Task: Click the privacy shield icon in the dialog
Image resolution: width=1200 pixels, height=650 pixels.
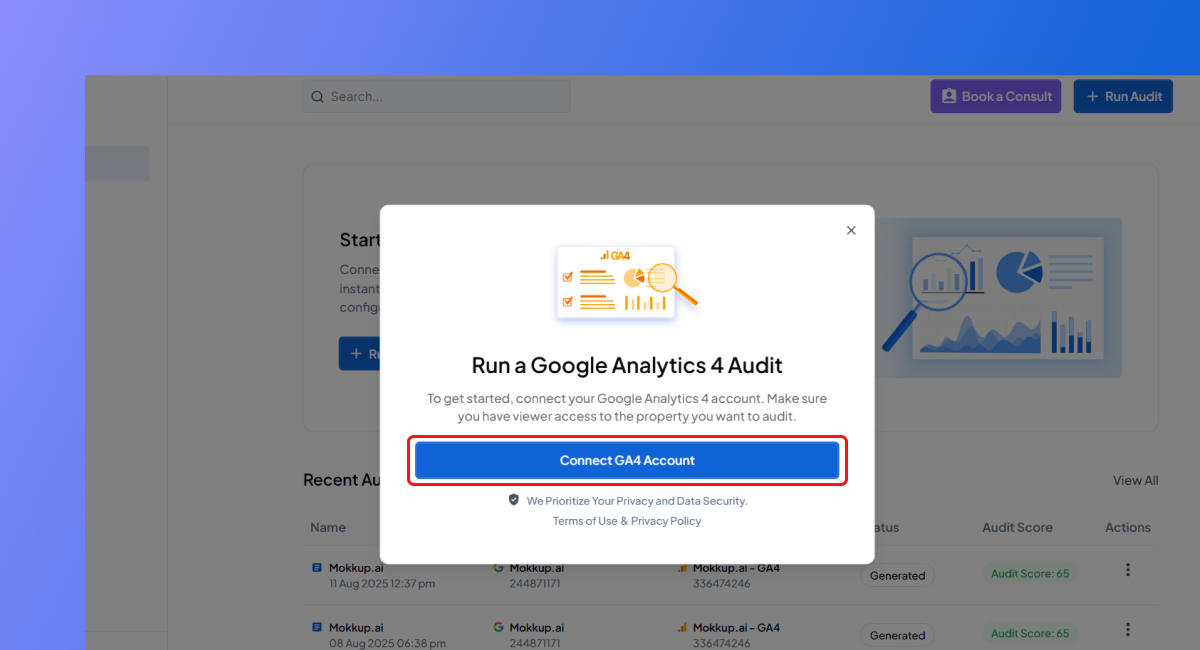Action: click(x=514, y=500)
